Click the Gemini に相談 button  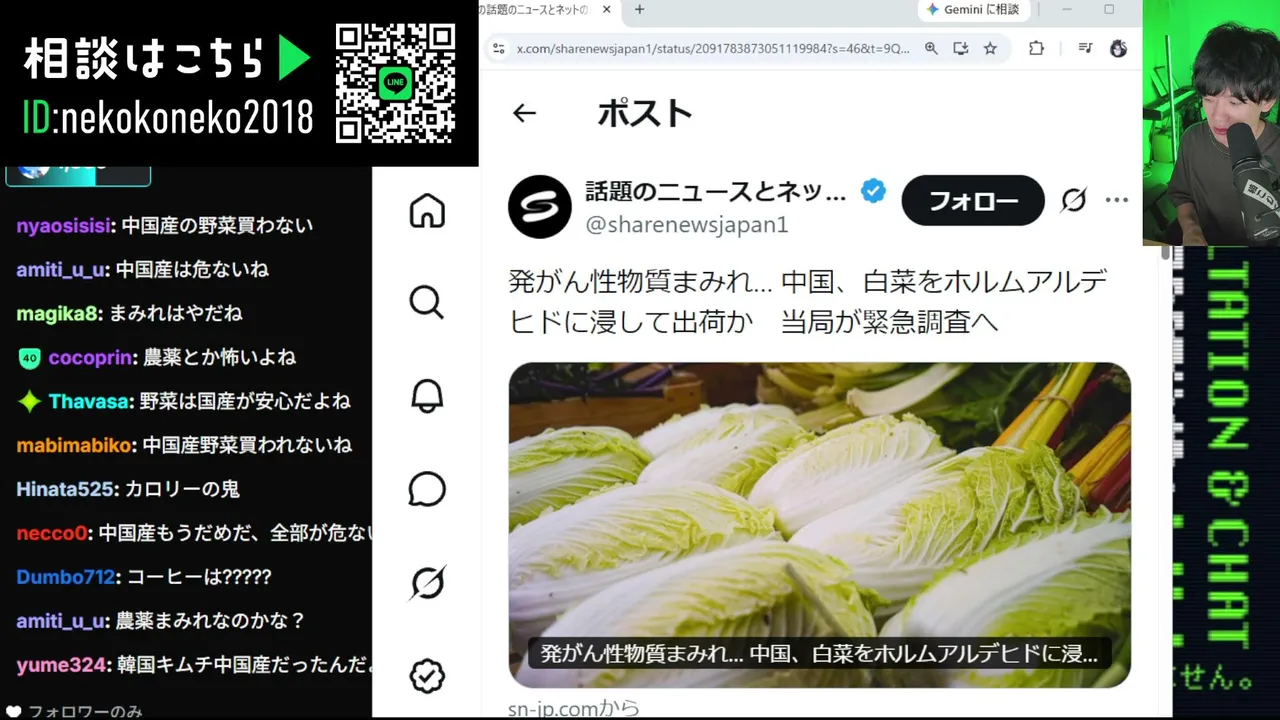click(973, 10)
